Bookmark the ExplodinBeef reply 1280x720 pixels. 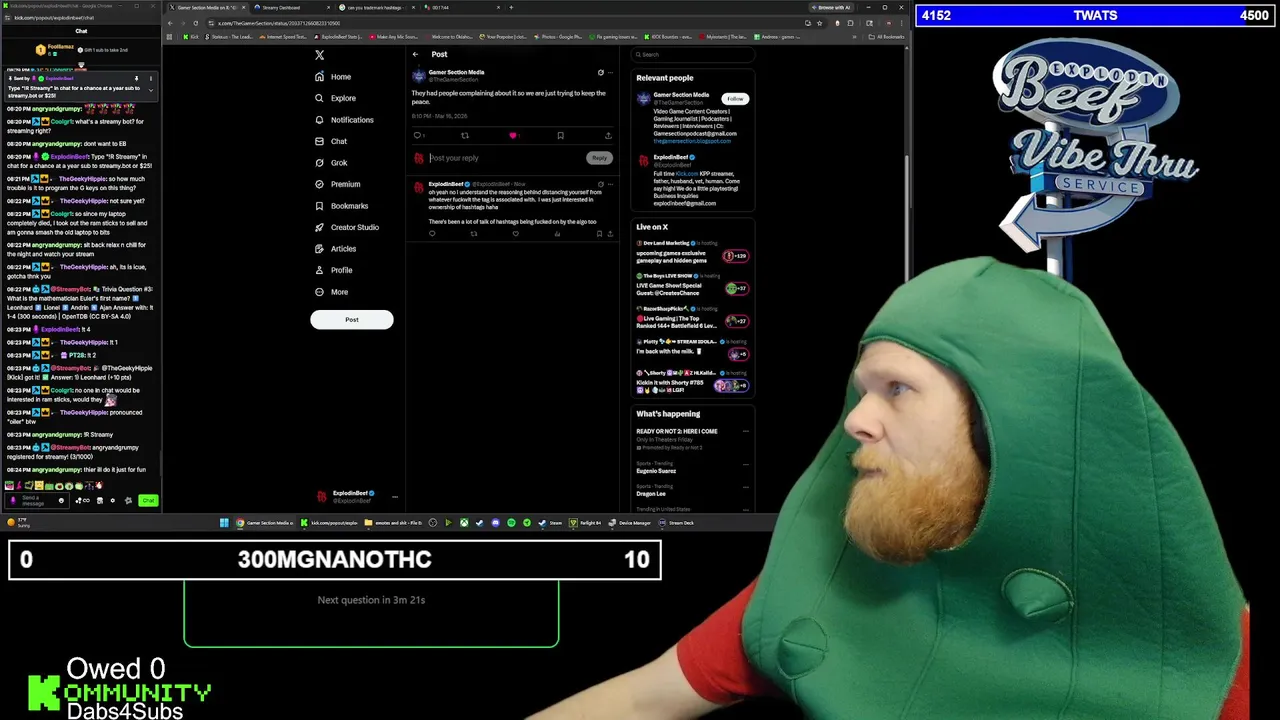[599, 233]
